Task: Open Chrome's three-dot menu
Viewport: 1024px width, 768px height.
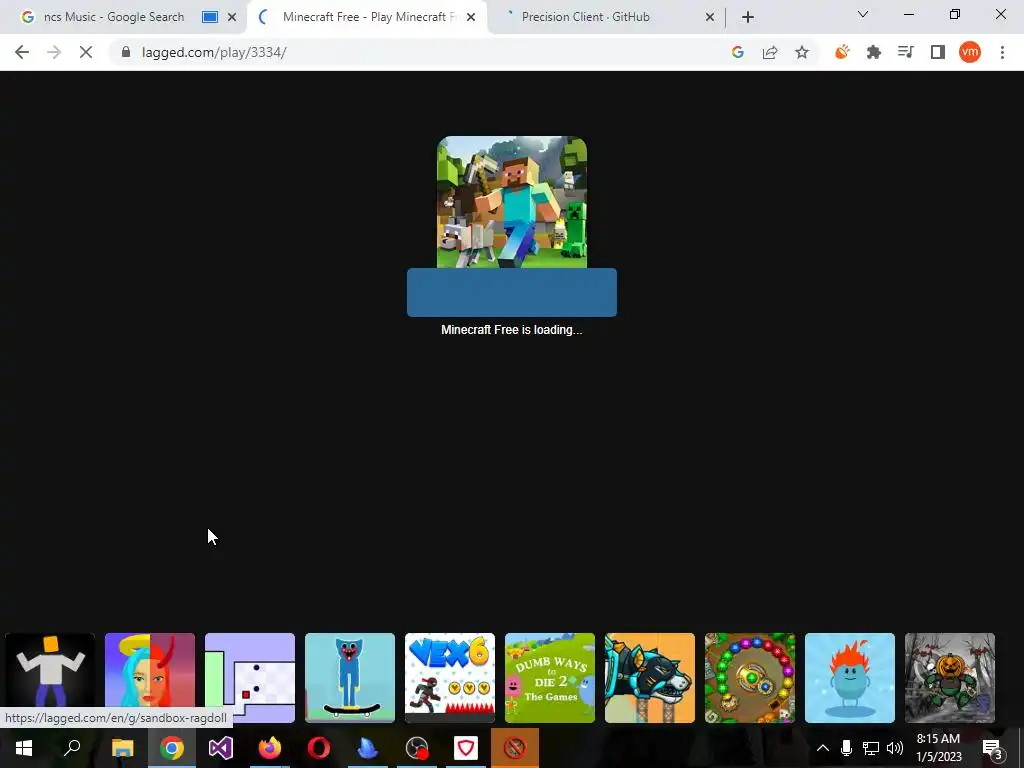Action: coord(1002,52)
